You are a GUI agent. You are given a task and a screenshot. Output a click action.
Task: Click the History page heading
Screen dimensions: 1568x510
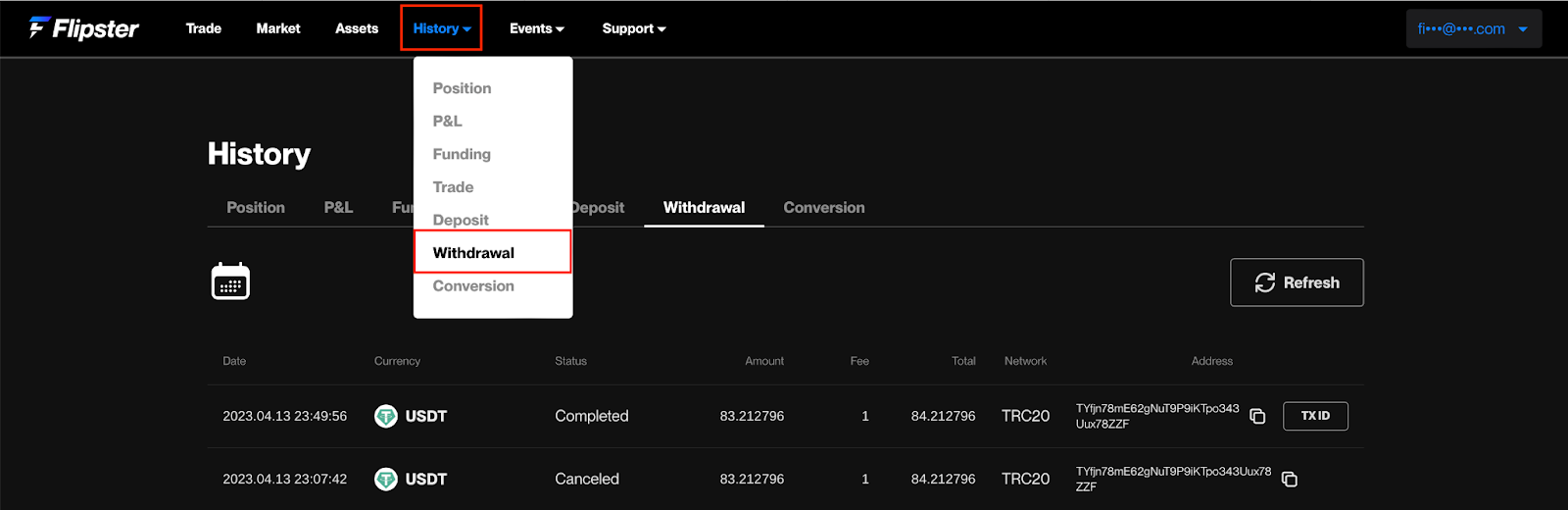pos(259,154)
